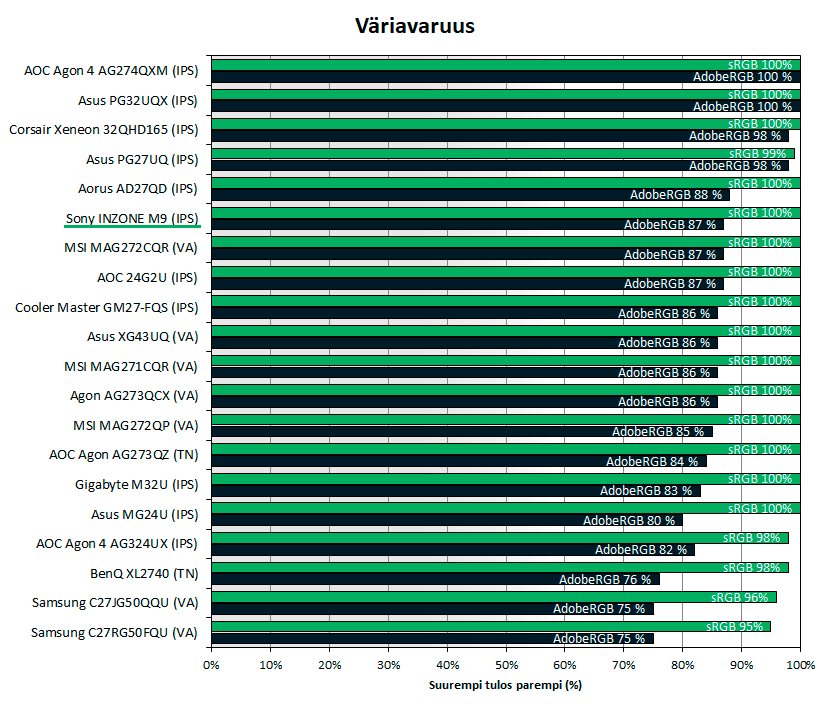Click the axis title Suurempi tulos parempi (%)

click(505, 685)
